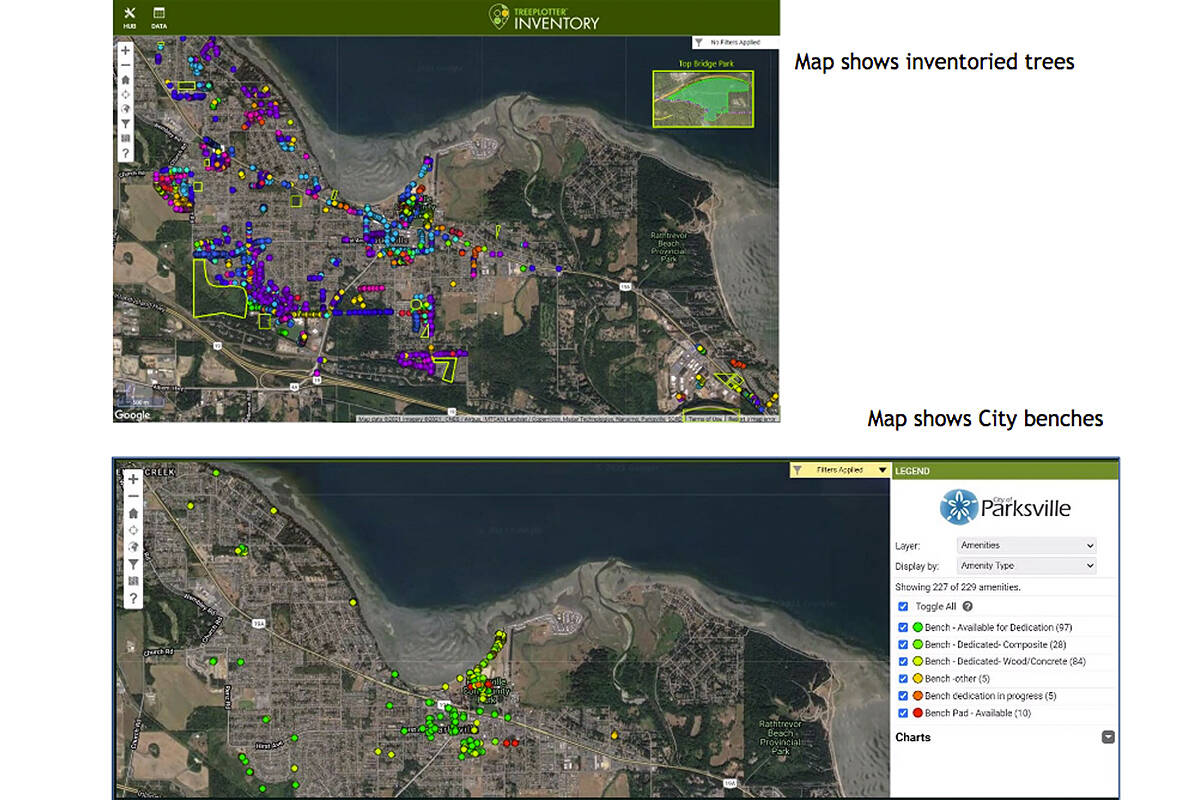The height and width of the screenshot is (800, 1200).
Task: Open the basemap globe tool
Action: [125, 109]
